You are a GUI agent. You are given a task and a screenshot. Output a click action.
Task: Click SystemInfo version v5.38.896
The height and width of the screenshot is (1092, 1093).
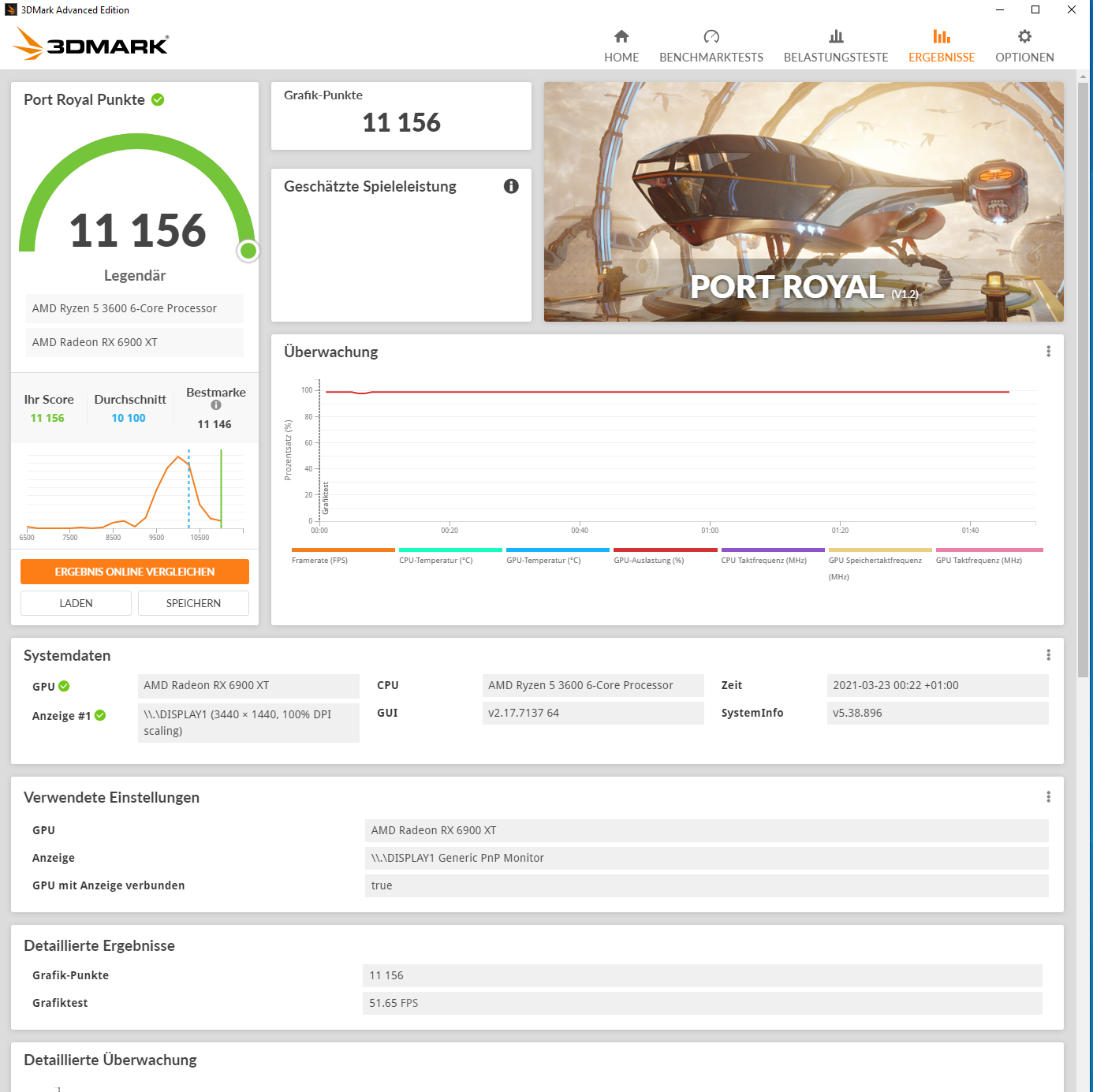(x=938, y=713)
